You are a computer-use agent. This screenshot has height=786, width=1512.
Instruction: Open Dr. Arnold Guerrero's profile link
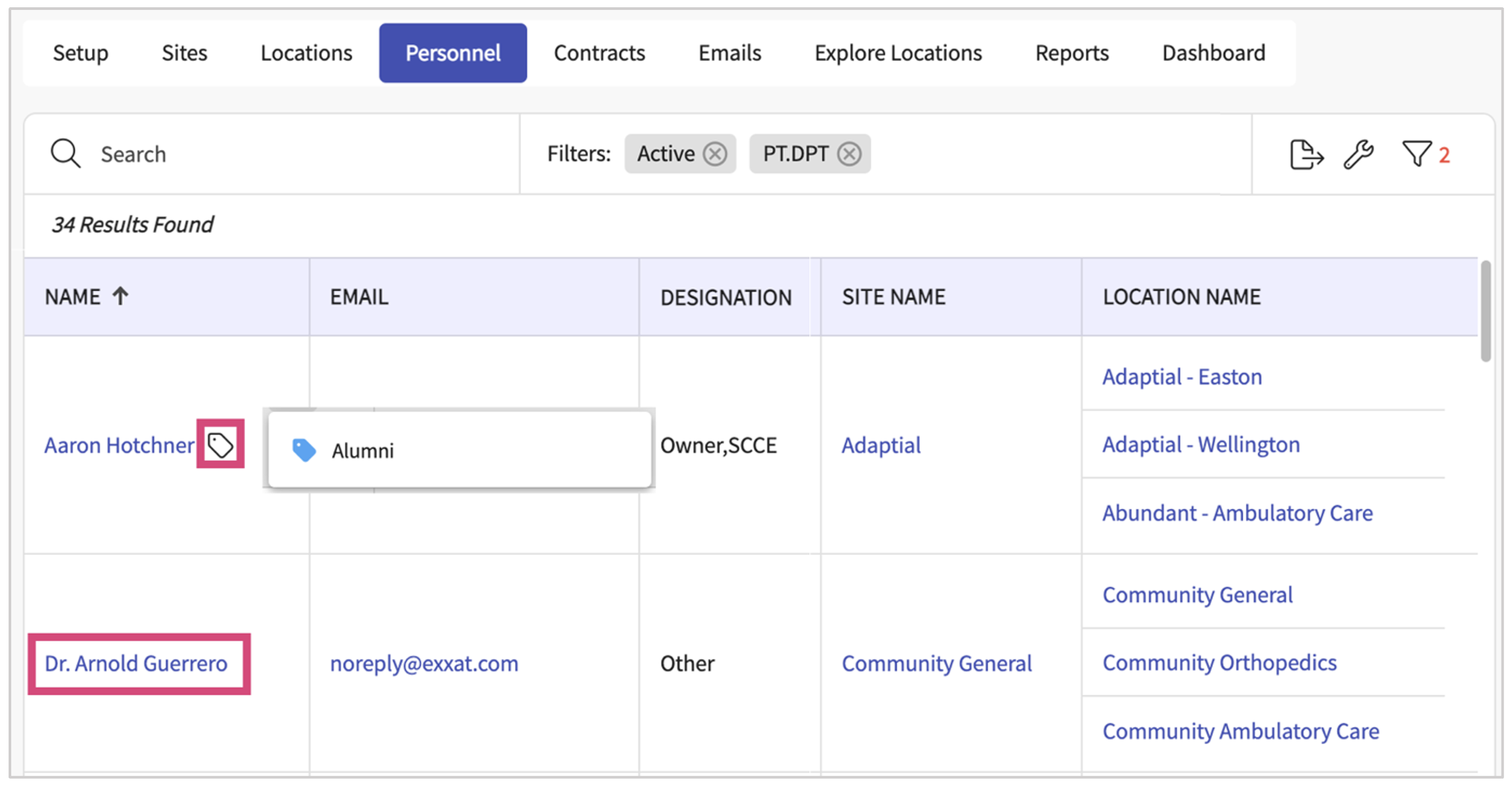click(x=136, y=663)
